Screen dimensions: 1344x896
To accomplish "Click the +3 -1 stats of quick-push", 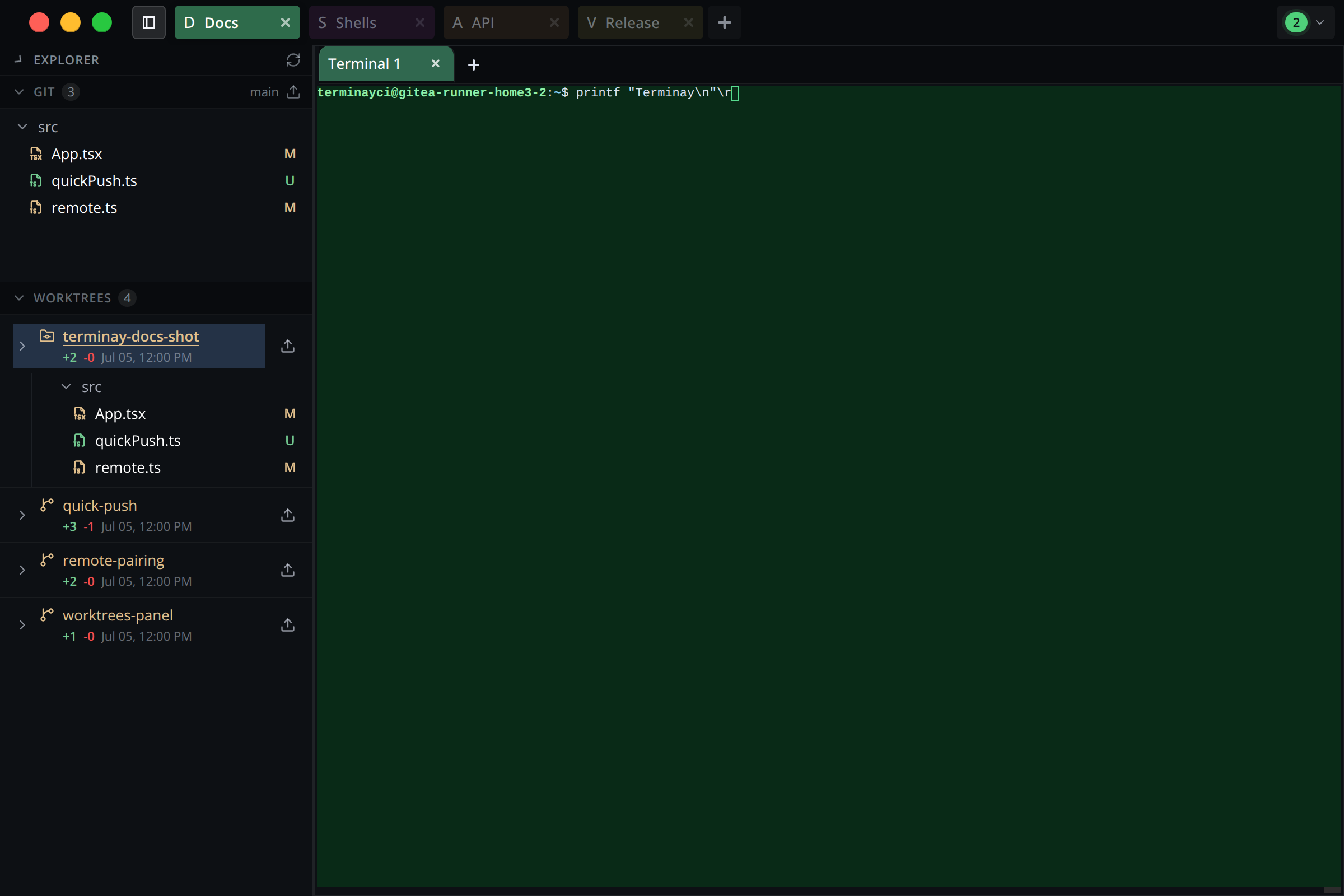I will [x=78, y=526].
